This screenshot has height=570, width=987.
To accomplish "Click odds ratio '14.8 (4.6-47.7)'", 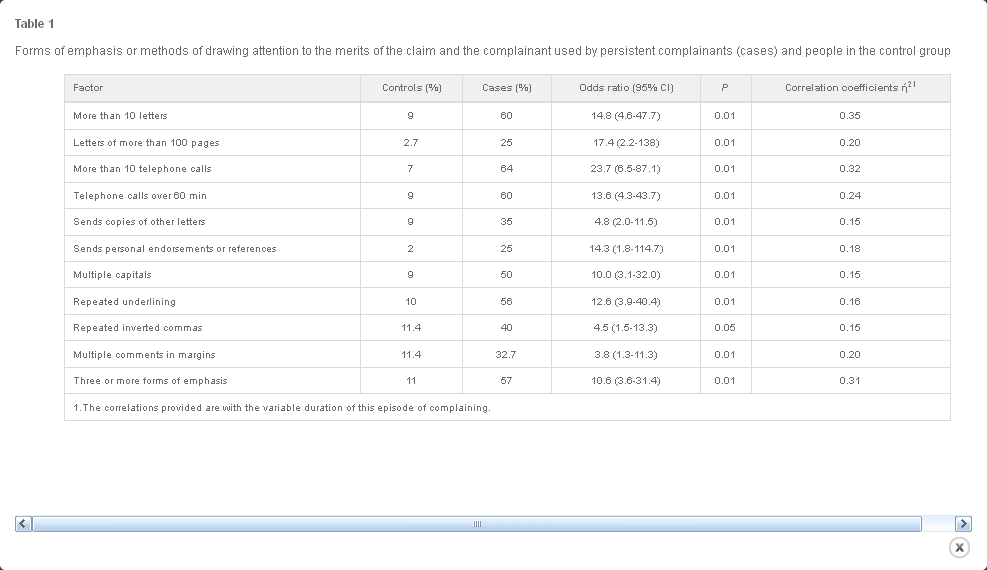I will 626,116.
